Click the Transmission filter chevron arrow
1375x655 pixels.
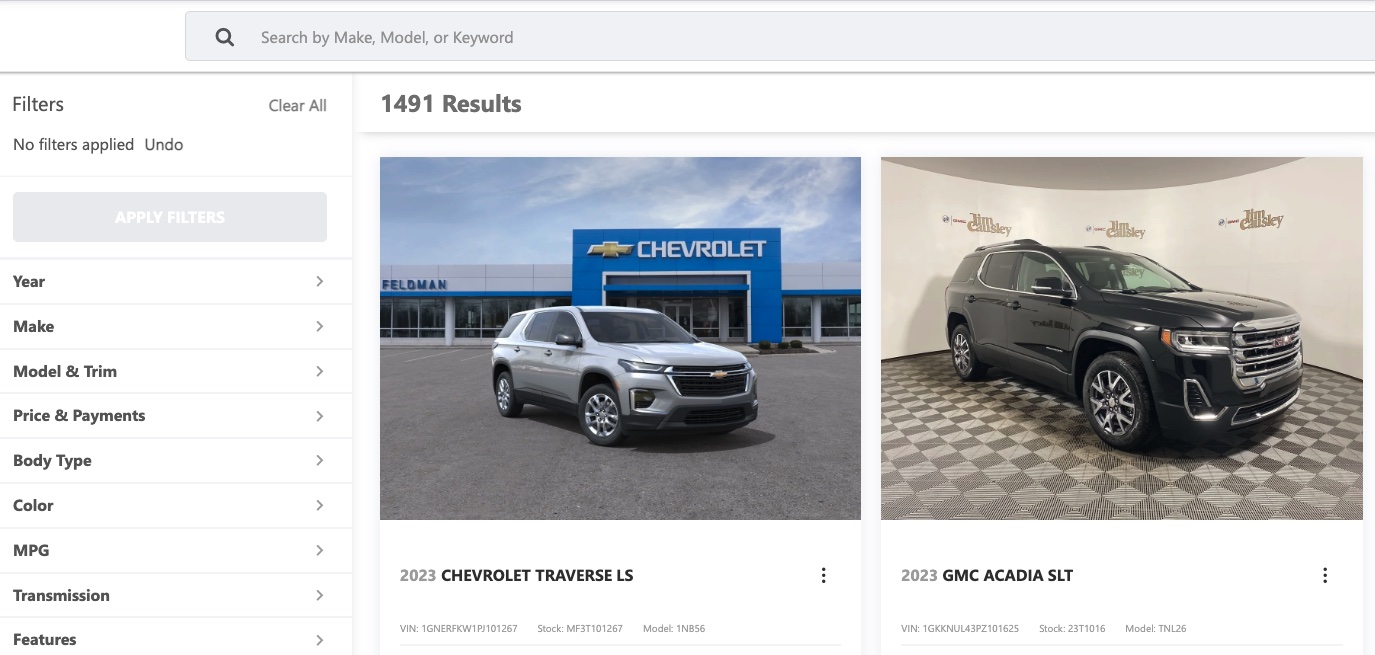point(320,595)
